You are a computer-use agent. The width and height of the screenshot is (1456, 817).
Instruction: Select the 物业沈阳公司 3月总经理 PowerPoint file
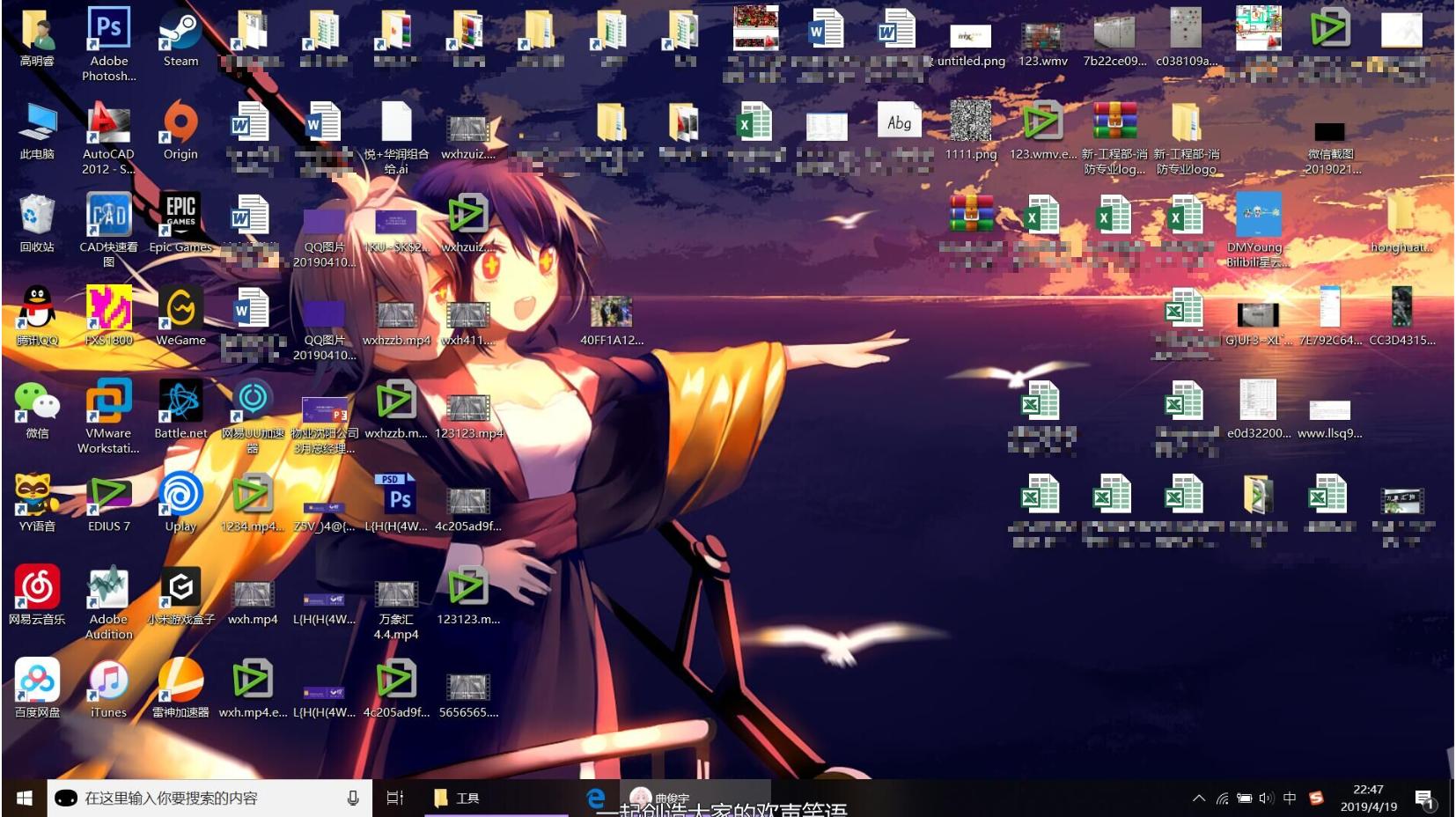[x=325, y=424]
